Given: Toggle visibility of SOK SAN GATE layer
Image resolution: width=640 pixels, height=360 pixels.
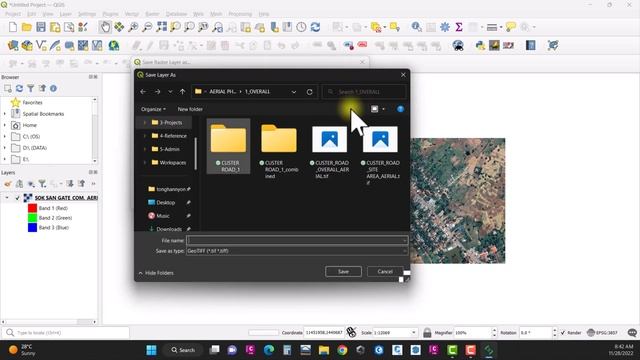Looking at the screenshot, I should click(x=18, y=198).
